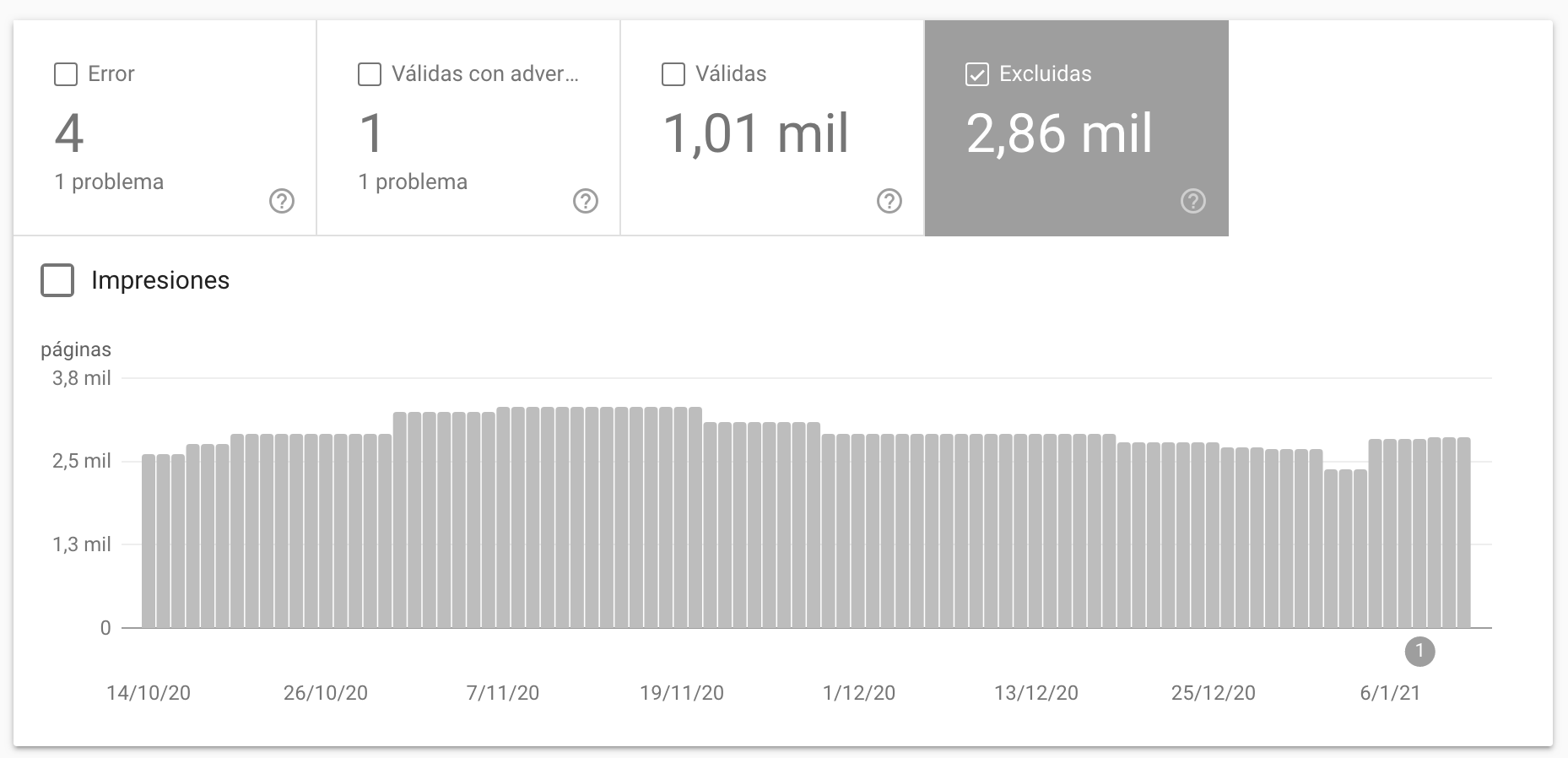Enable the Error checkbox

coord(66,74)
